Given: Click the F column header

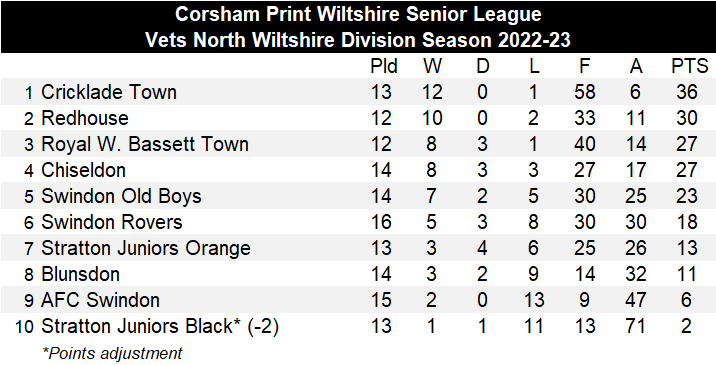Looking at the screenshot, I should coord(584,67).
